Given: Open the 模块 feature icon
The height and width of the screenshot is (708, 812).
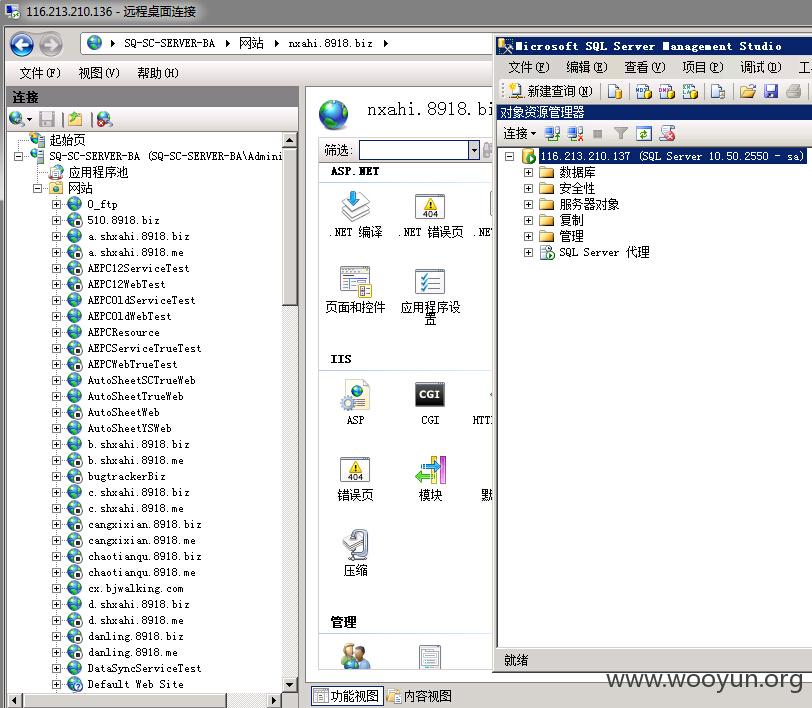Looking at the screenshot, I should 430,479.
